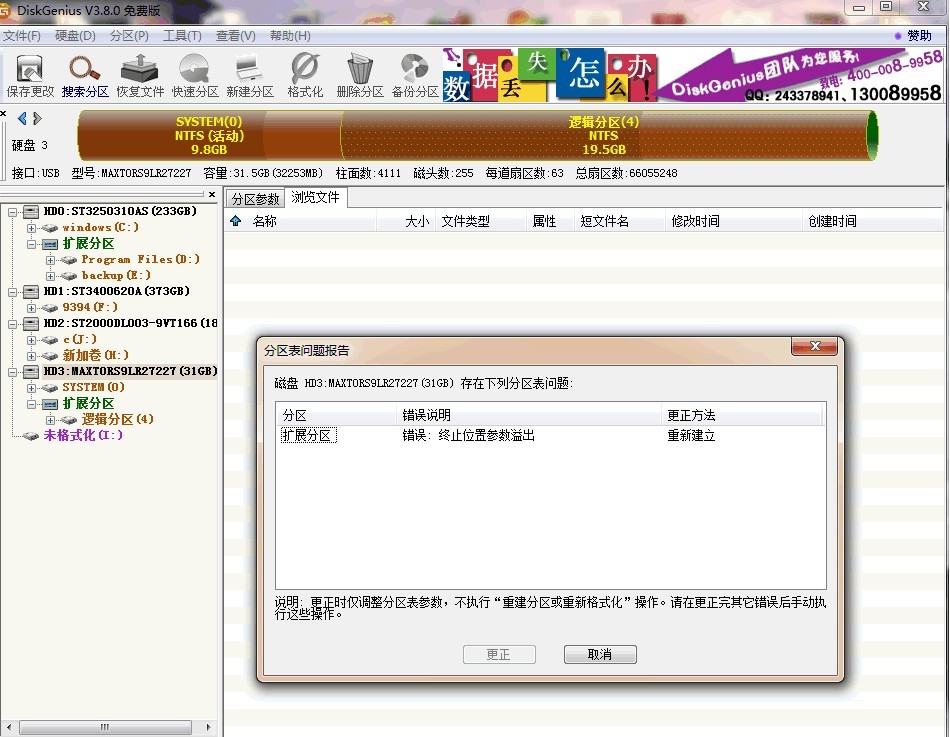Click the tree panel horizontal scrollbar thumb
The height and width of the screenshot is (737, 950).
tap(105, 727)
